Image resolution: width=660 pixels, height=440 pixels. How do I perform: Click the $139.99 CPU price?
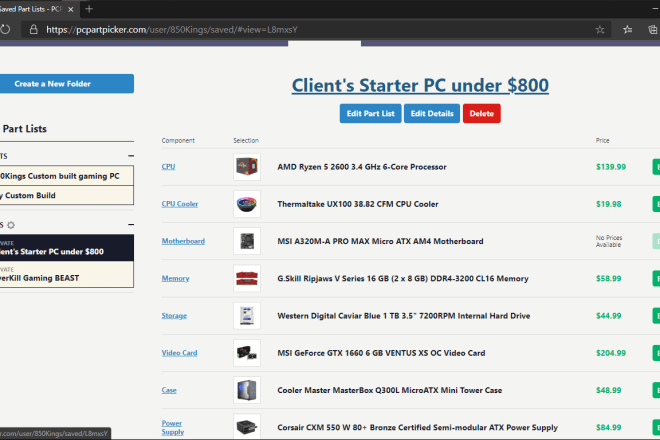pyautogui.click(x=611, y=167)
